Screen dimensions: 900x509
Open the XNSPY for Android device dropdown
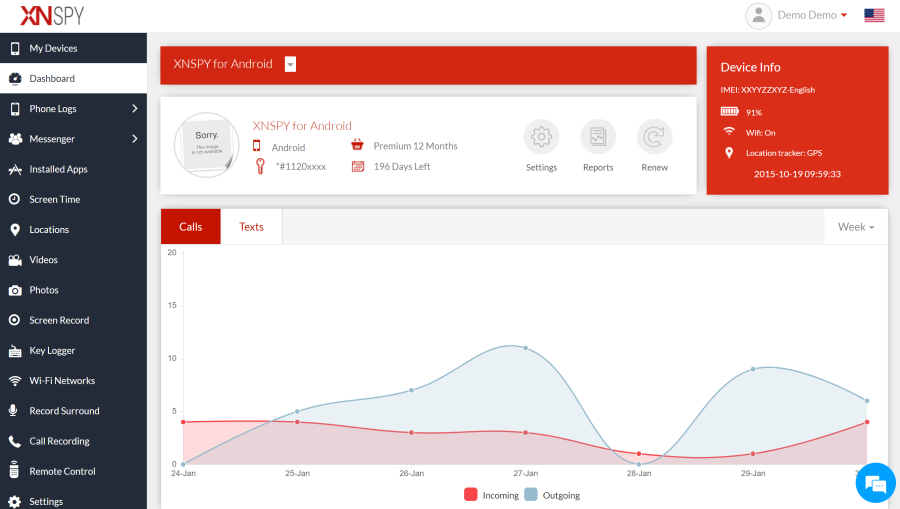(290, 64)
